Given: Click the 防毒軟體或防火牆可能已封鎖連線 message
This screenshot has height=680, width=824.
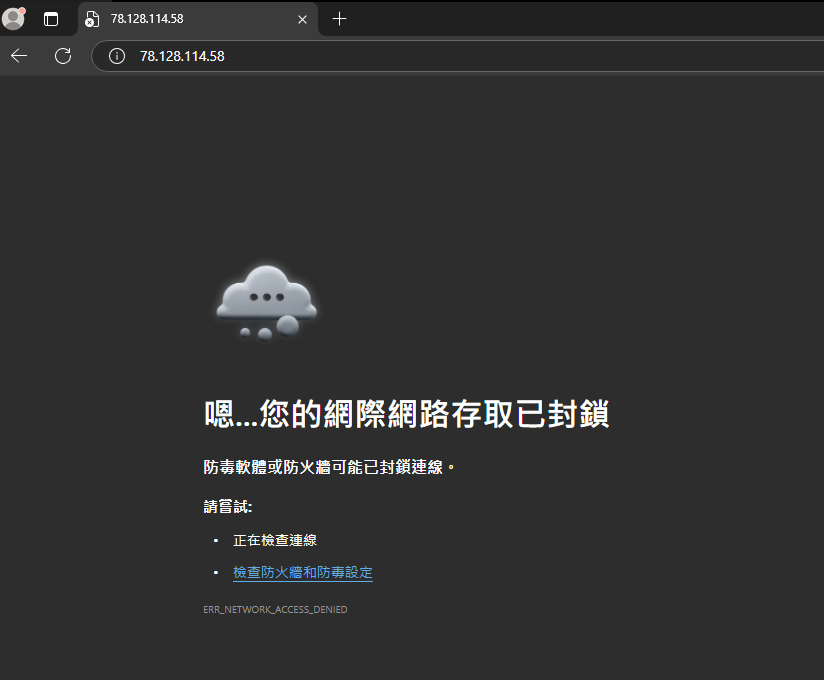Looking at the screenshot, I should click(328, 467).
